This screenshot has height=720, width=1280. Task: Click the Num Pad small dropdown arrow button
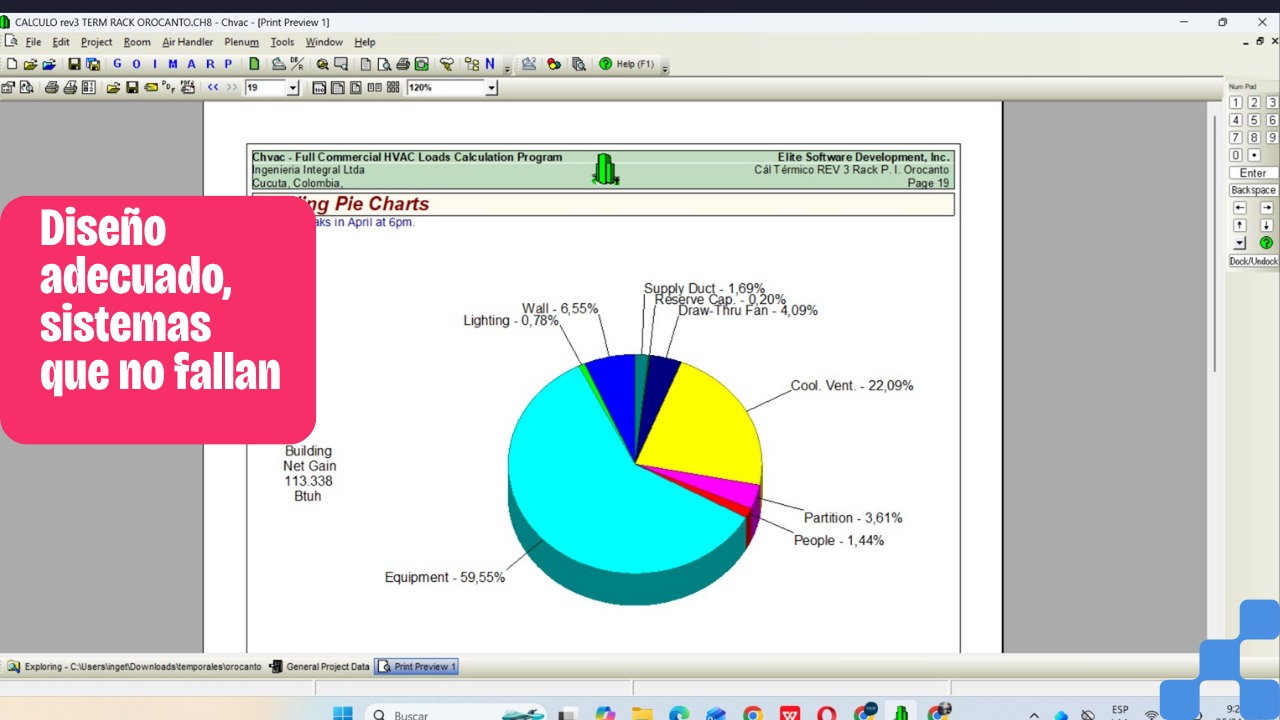1240,243
